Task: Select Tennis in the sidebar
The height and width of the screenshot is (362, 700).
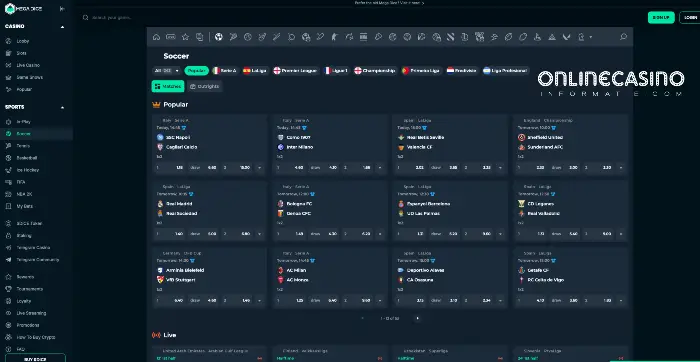Action: [x=23, y=146]
